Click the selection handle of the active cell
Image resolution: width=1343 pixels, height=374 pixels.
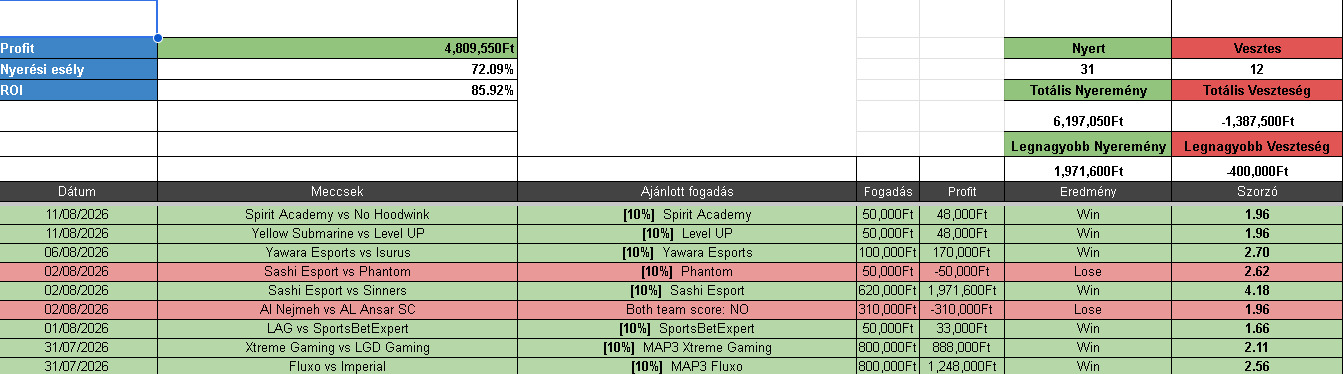point(158,38)
